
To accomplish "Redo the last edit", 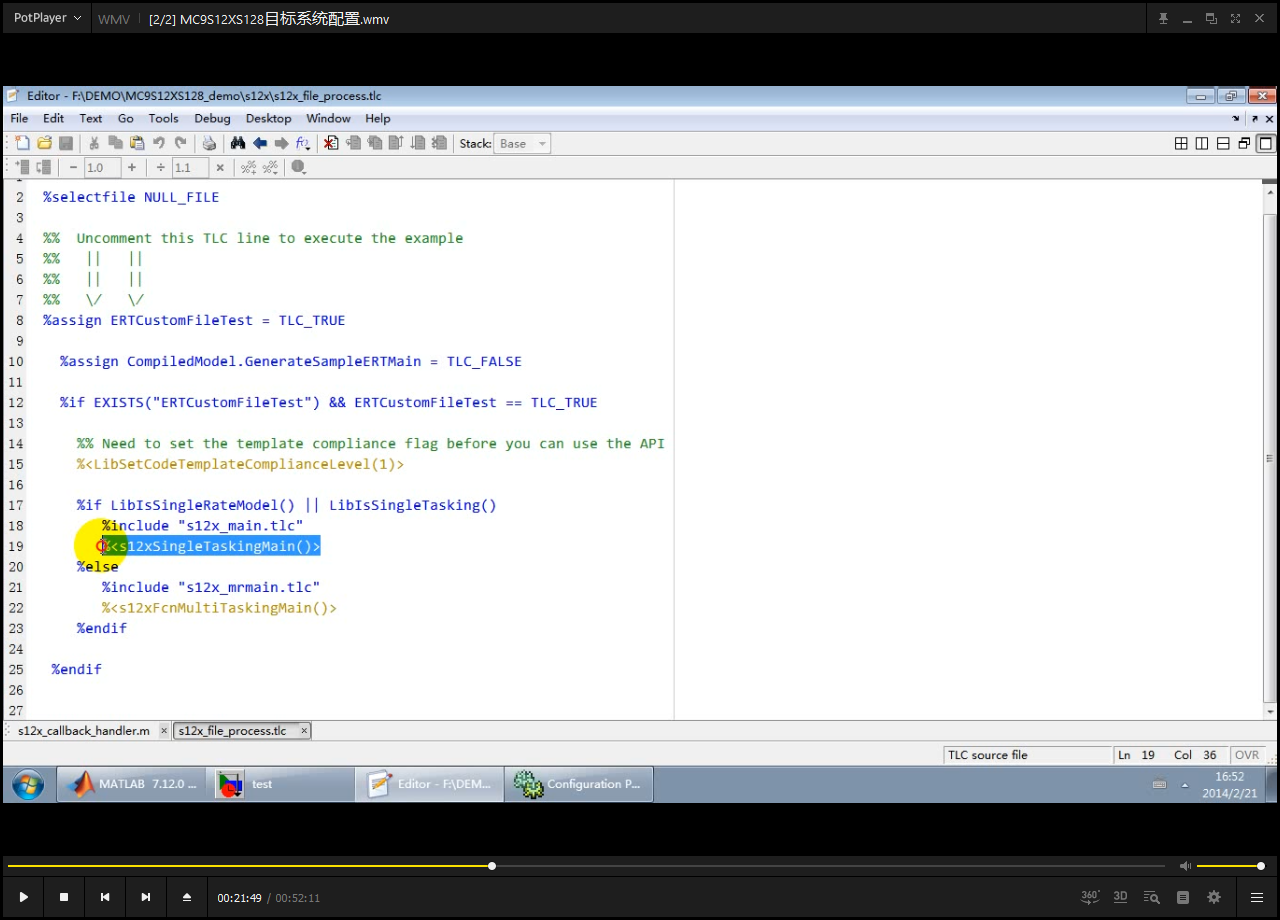I will pyautogui.click(x=181, y=144).
